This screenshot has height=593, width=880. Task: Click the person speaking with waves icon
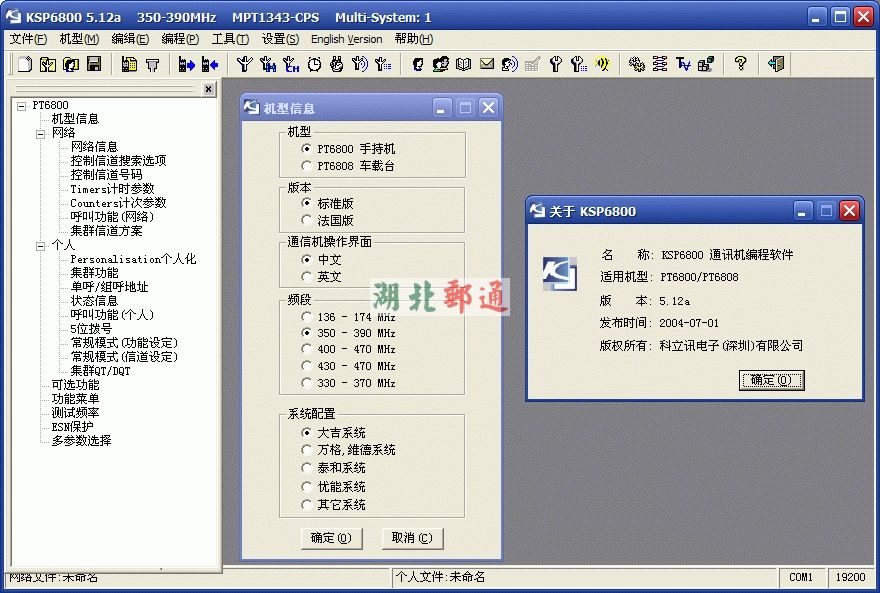tap(510, 64)
